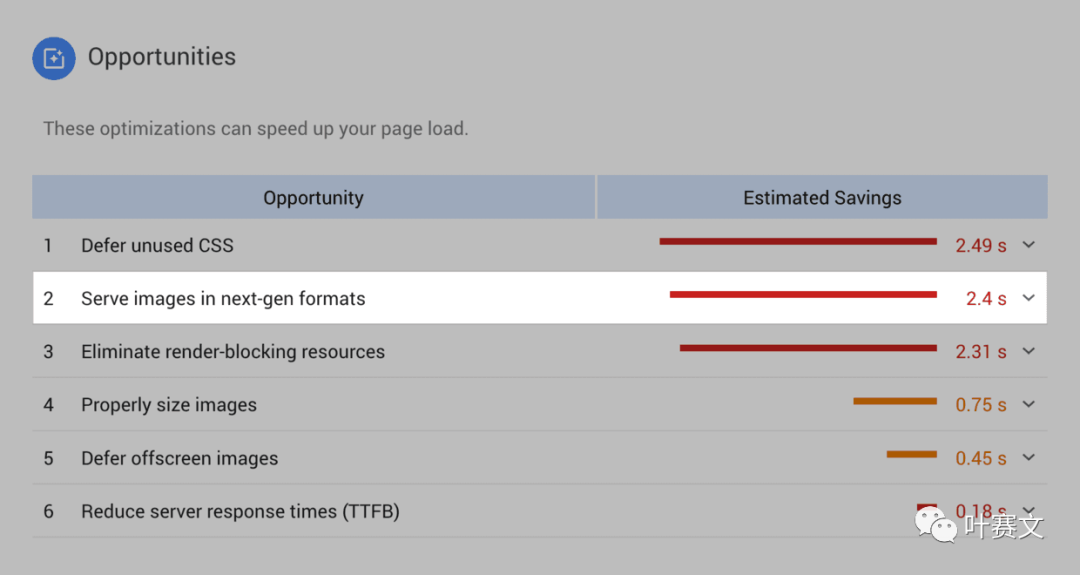Viewport: 1080px width, 575px height.
Task: Expand Serve images in next-gen formats chevron
Action: tap(1029, 298)
